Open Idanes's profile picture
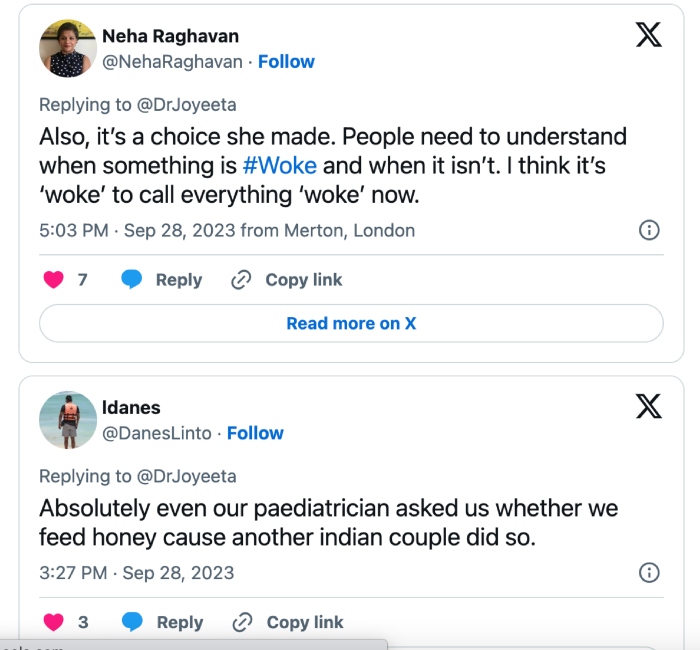This screenshot has width=700, height=650. (67, 420)
